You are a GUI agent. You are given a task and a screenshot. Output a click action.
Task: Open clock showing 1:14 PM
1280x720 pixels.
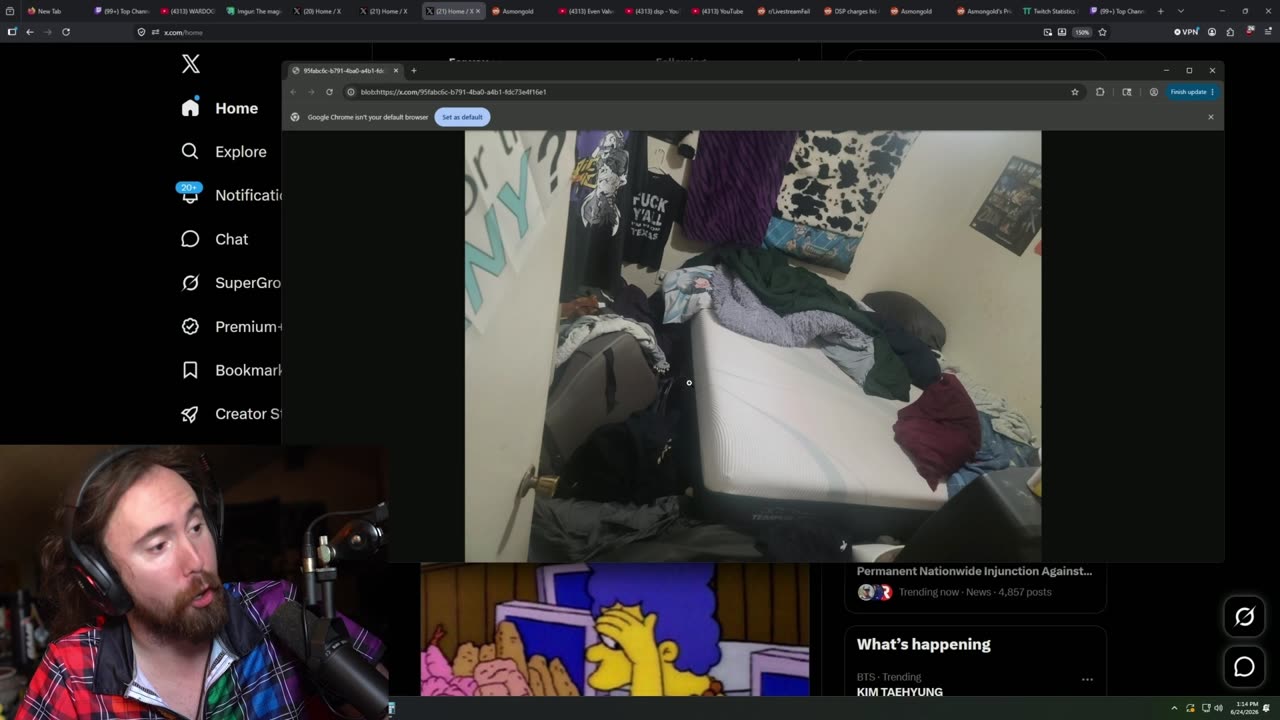[x=1245, y=708]
